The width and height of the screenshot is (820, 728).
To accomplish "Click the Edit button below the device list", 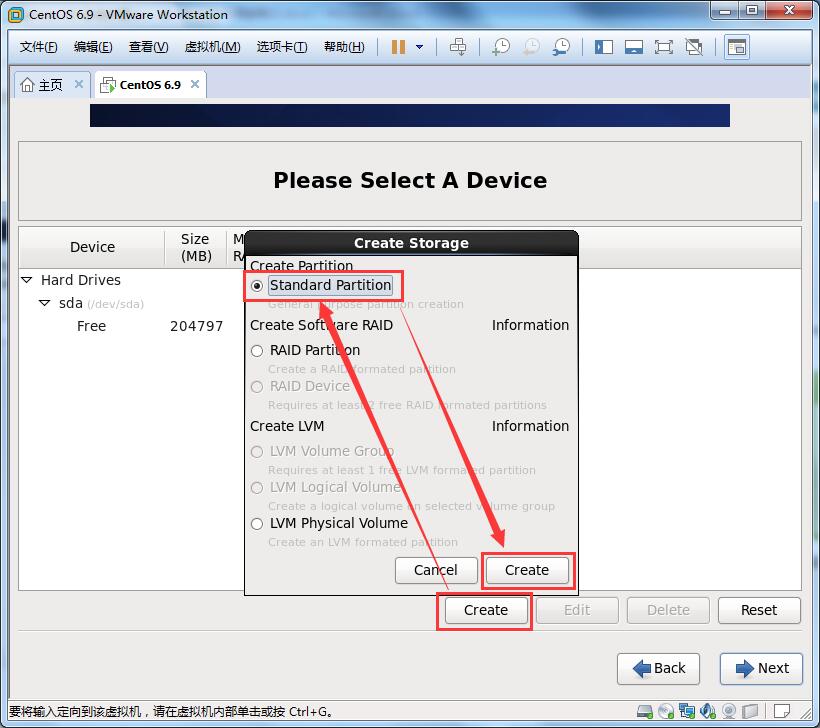I will (x=577, y=610).
